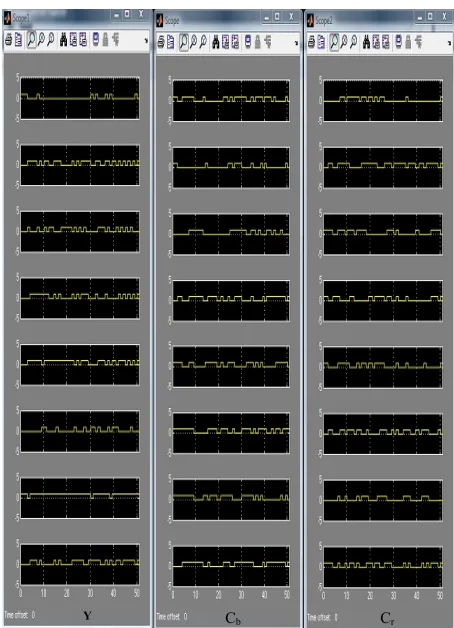Click the seventh plot axes in Scope2
Image resolution: width=454 pixels, height=628 pixels.
tap(383, 500)
